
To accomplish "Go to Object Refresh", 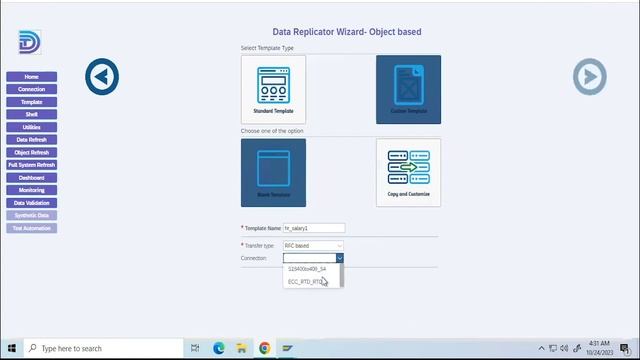I will pyautogui.click(x=31, y=153).
